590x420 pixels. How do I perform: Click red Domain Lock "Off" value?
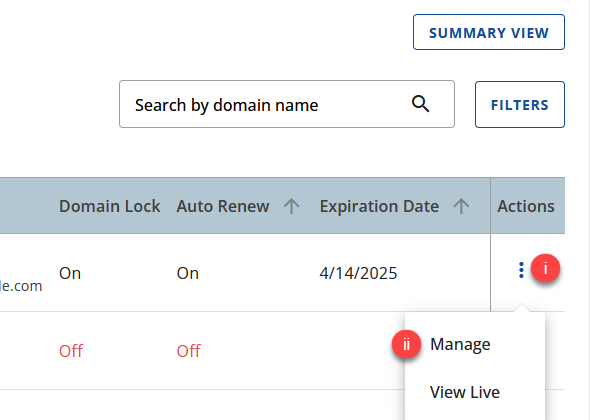pyautogui.click(x=71, y=351)
